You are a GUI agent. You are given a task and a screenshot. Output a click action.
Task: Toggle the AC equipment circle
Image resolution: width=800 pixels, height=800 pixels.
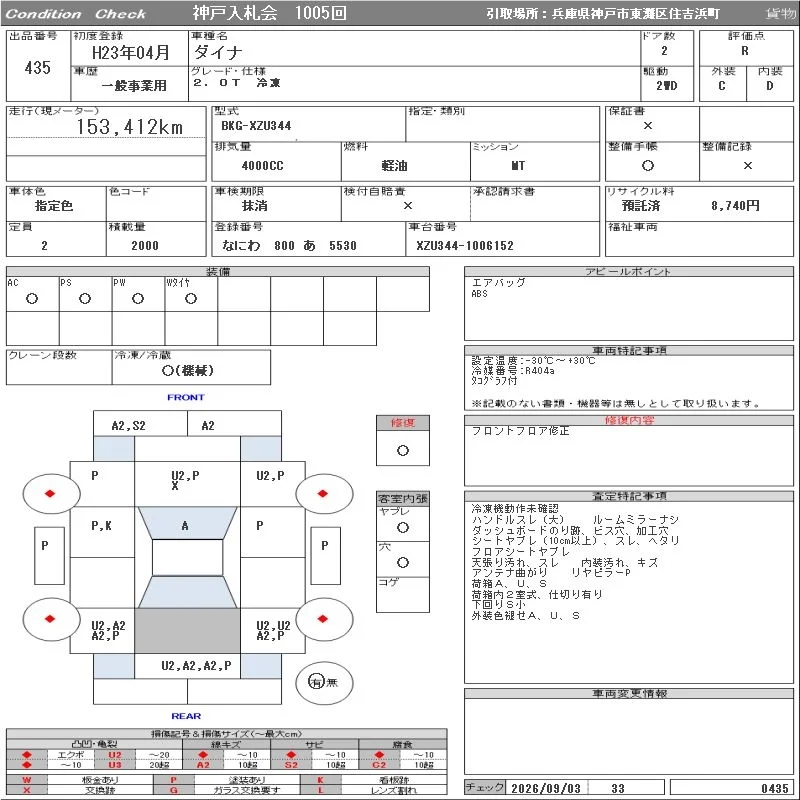32,298
